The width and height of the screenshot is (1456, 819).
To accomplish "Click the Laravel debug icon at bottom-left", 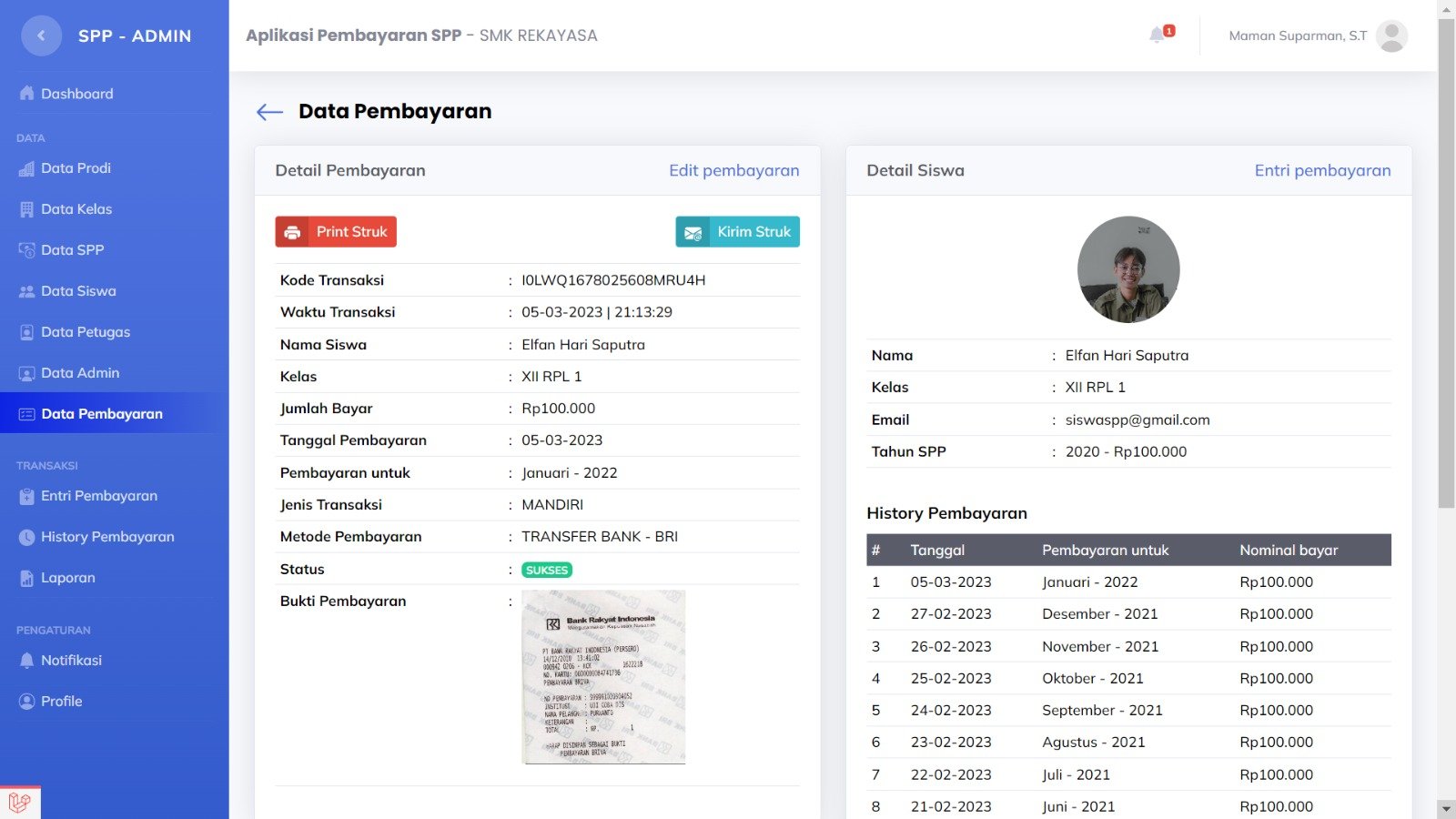I will coord(20,802).
